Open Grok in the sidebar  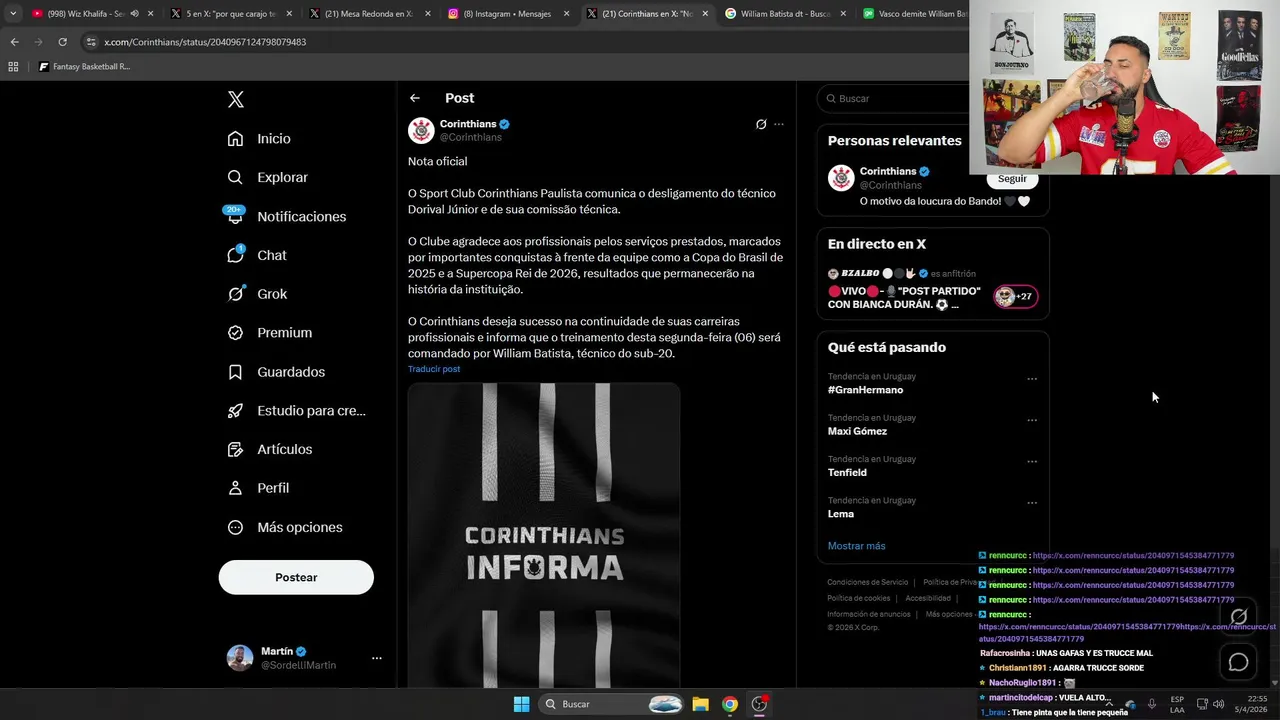point(257,294)
